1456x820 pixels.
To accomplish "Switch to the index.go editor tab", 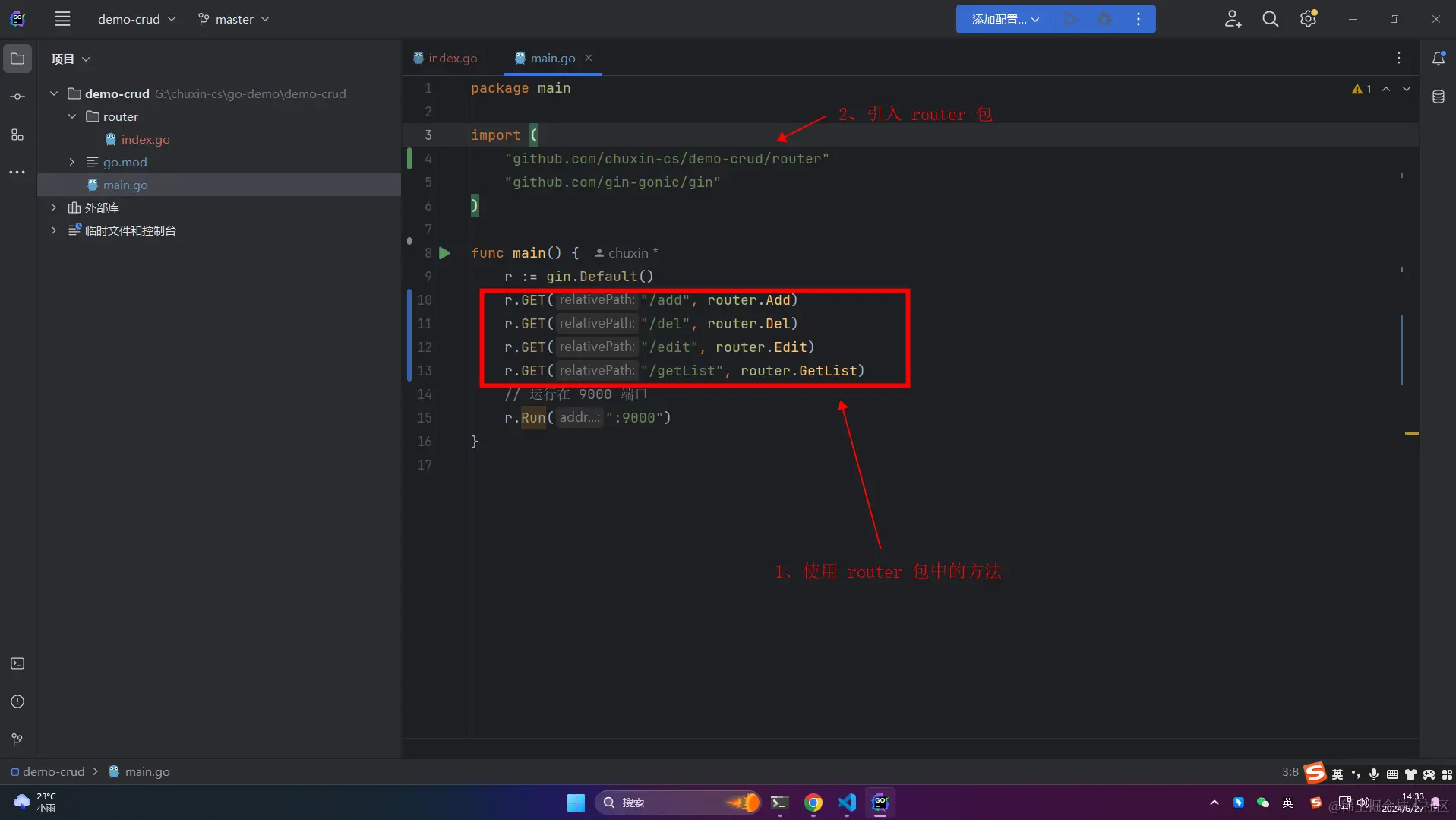I will tap(446, 58).
